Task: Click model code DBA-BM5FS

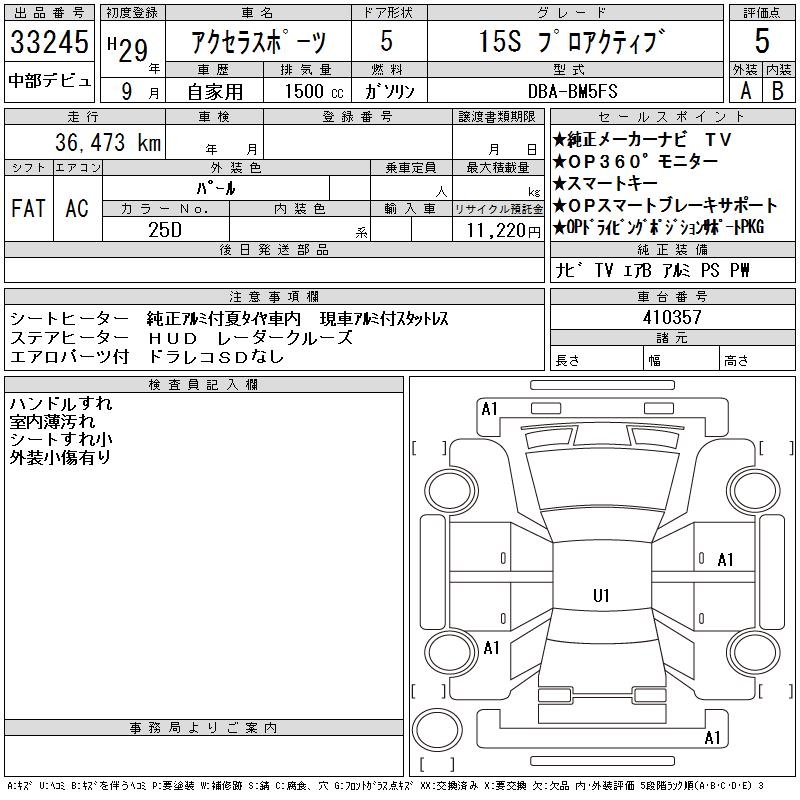Action: [572, 91]
